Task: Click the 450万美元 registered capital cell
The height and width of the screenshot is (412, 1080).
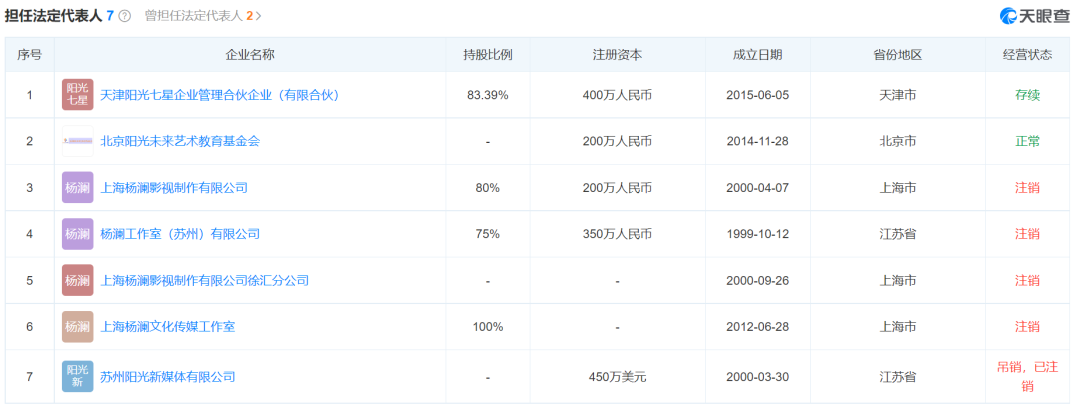Action: (617, 377)
